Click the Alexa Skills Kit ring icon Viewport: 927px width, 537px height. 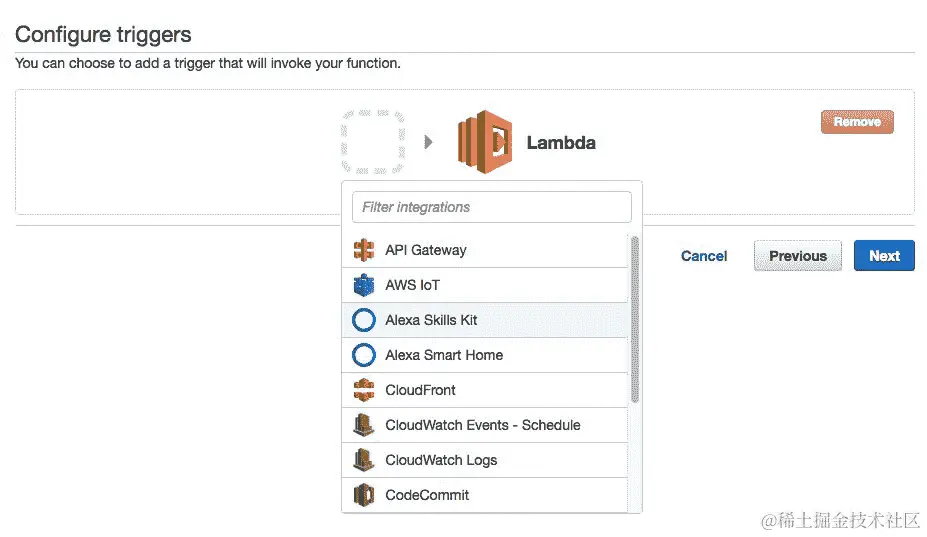364,320
